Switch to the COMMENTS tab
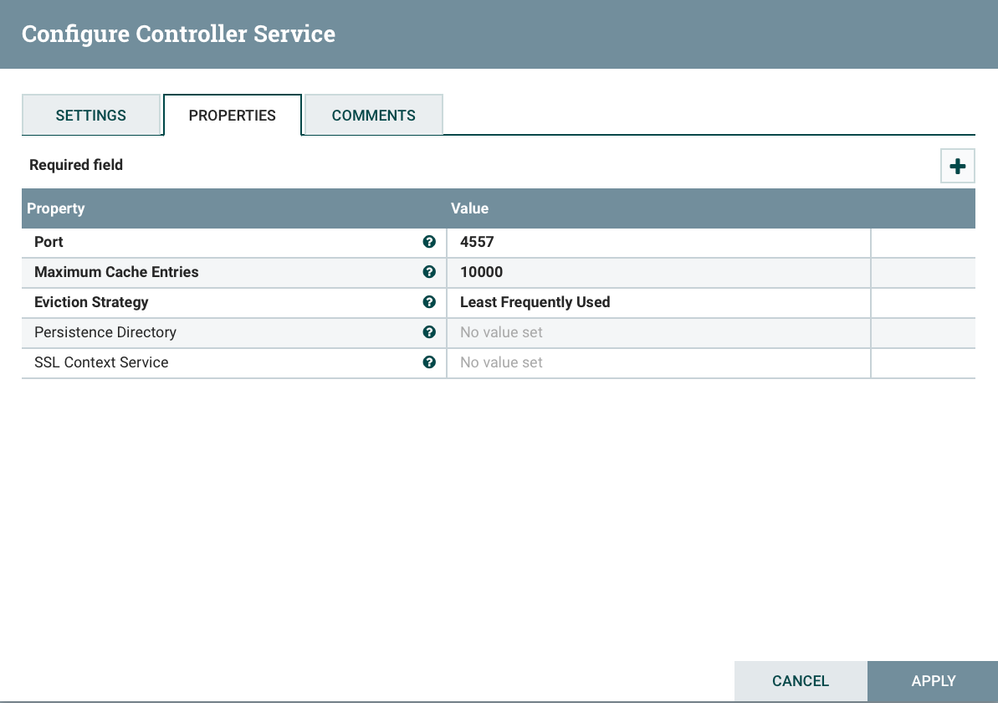Image resolution: width=998 pixels, height=703 pixels. 374,115
